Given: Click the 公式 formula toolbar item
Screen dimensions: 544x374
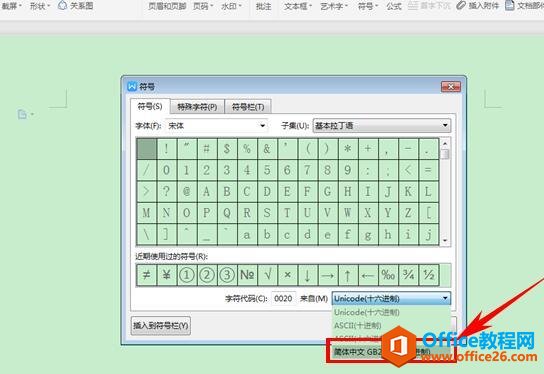Looking at the screenshot, I should click(x=394, y=6).
